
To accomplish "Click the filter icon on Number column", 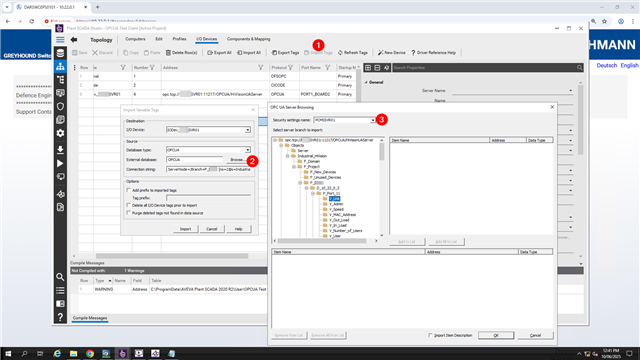I will click(x=152, y=68).
